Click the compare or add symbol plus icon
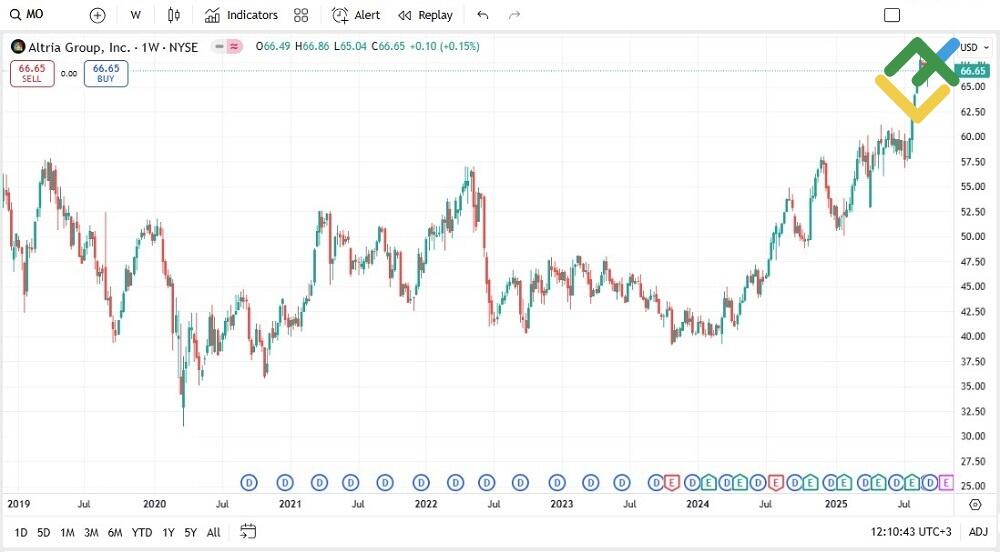Image resolution: width=1000 pixels, height=552 pixels. [x=97, y=15]
